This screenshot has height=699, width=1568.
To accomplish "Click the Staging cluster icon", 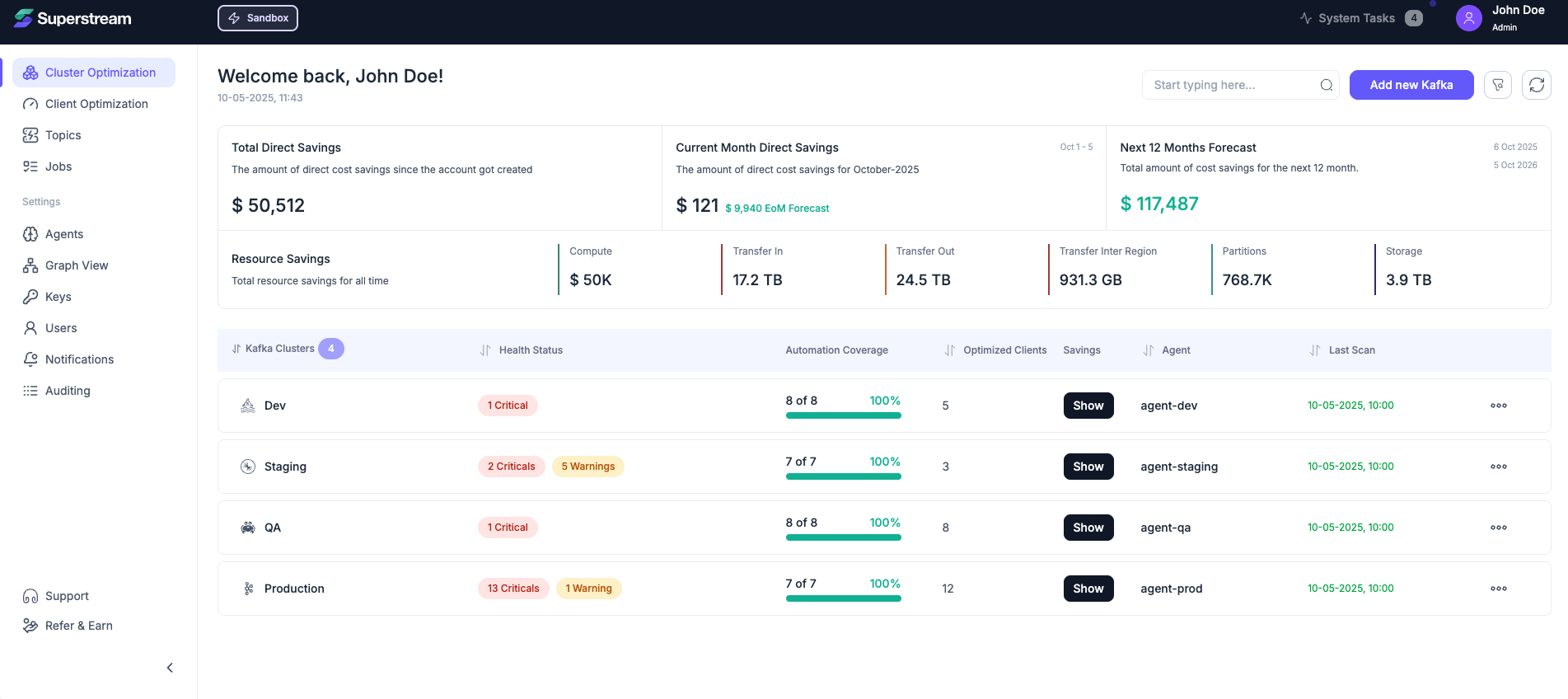I will tap(248, 467).
